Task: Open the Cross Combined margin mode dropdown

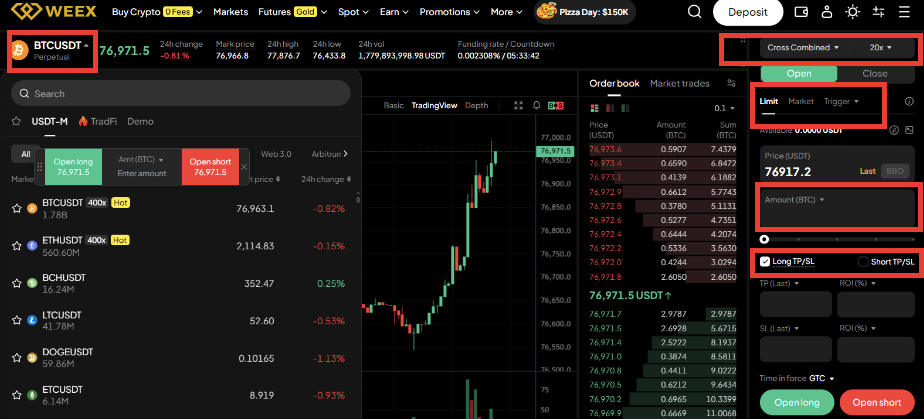Action: [x=803, y=48]
